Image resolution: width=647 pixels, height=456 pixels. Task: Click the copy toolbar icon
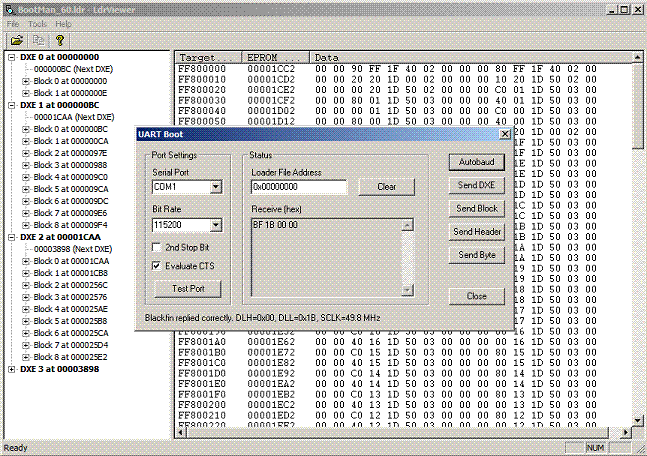pyautogui.click(x=38, y=40)
